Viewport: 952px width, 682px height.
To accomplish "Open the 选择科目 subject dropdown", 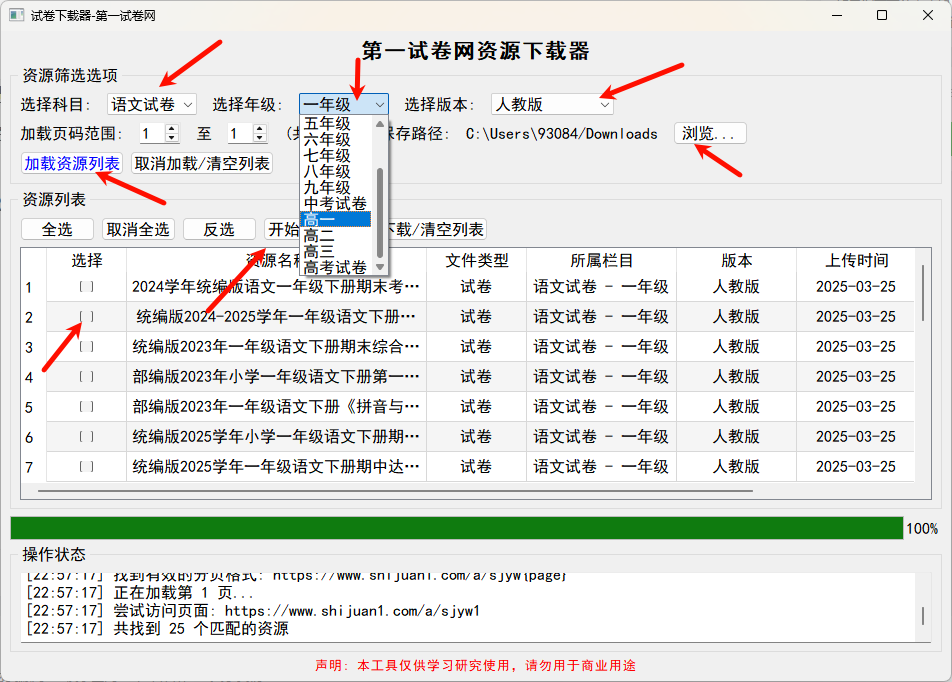I will (152, 104).
